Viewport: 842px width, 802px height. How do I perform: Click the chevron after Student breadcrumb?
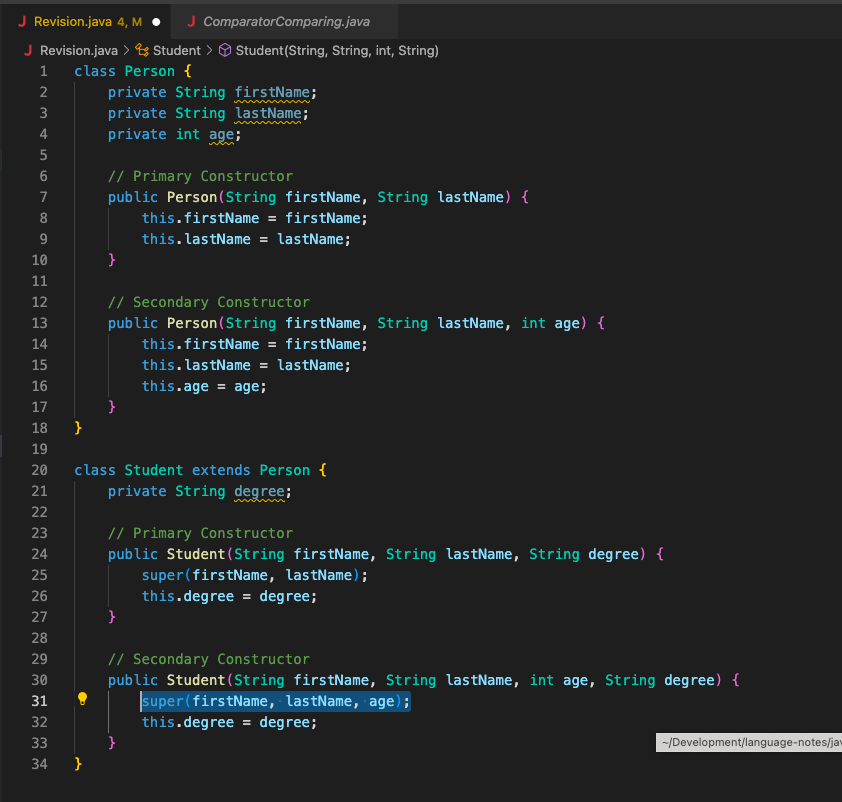click(x=209, y=50)
